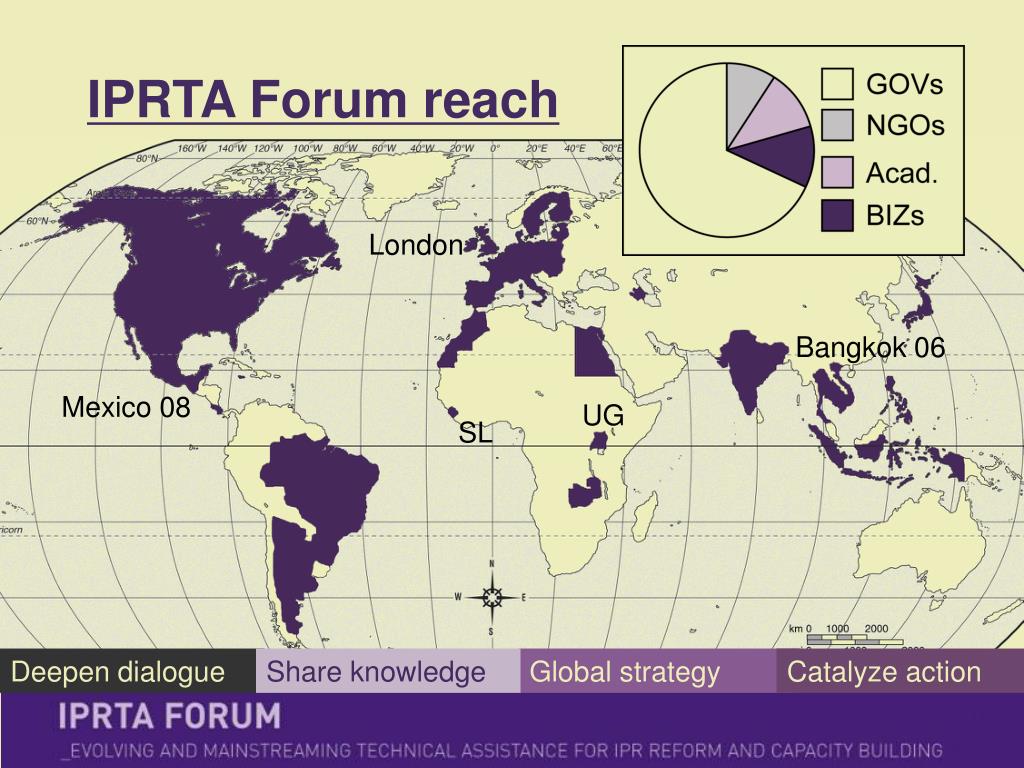Click the '0°' longitude label
The width and height of the screenshot is (1024, 768).
tap(495, 148)
